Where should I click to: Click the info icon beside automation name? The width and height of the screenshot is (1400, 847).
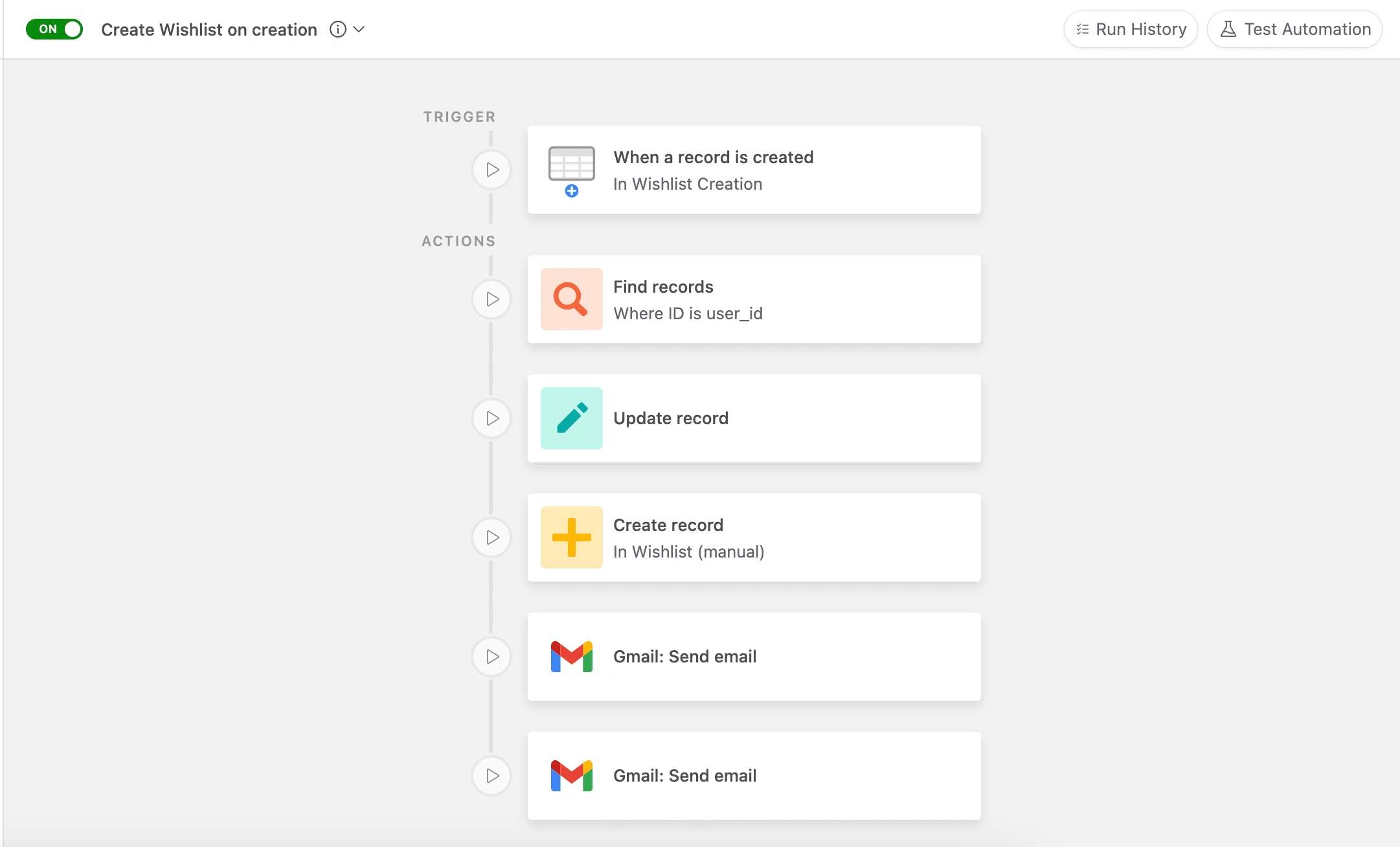coord(337,29)
